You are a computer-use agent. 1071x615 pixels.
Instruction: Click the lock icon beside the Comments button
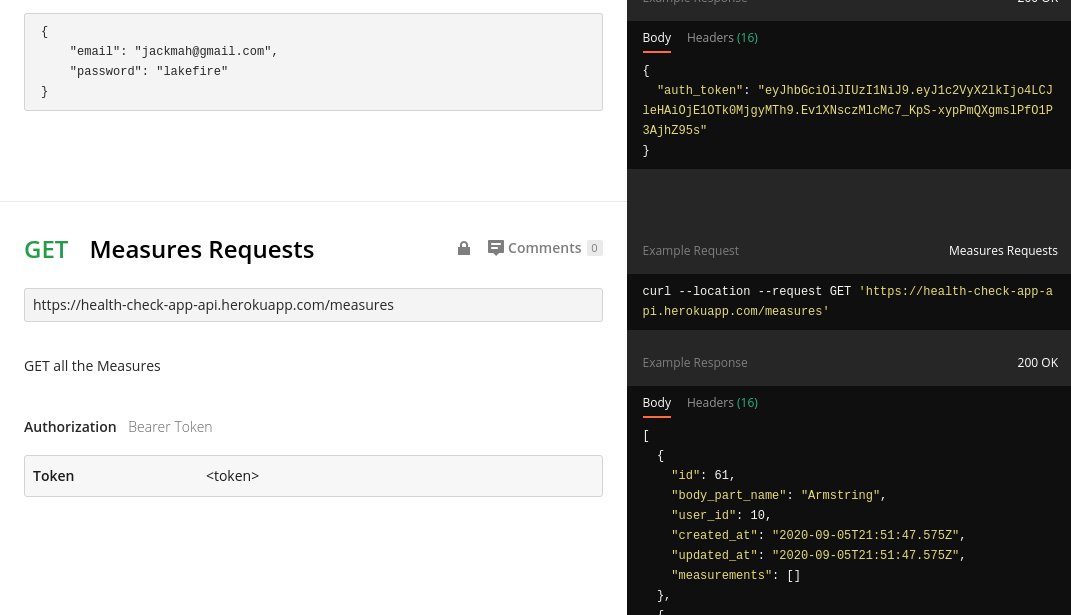(464, 249)
